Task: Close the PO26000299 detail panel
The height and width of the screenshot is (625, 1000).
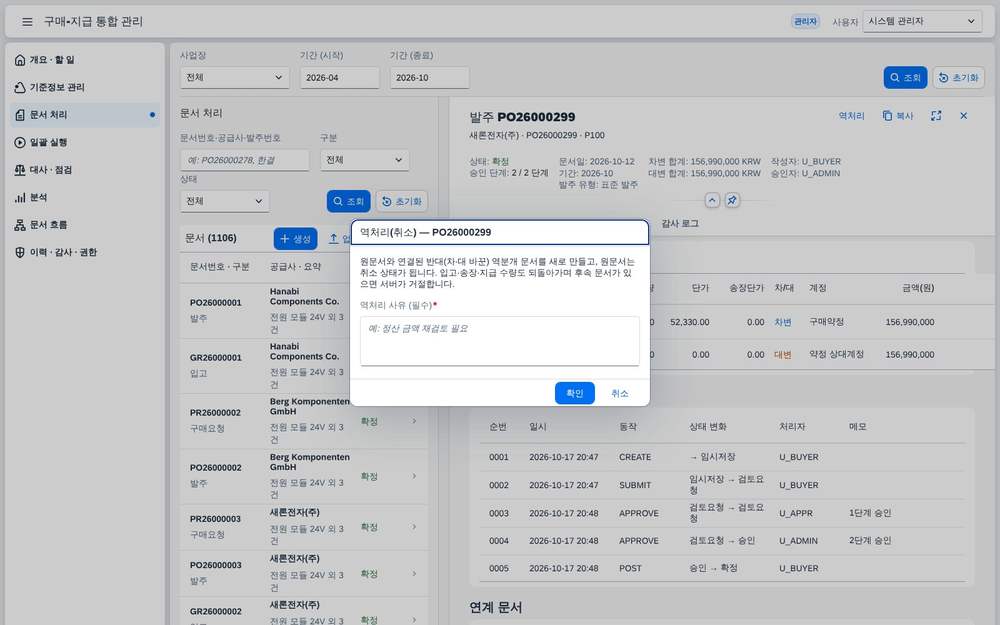Action: point(964,116)
